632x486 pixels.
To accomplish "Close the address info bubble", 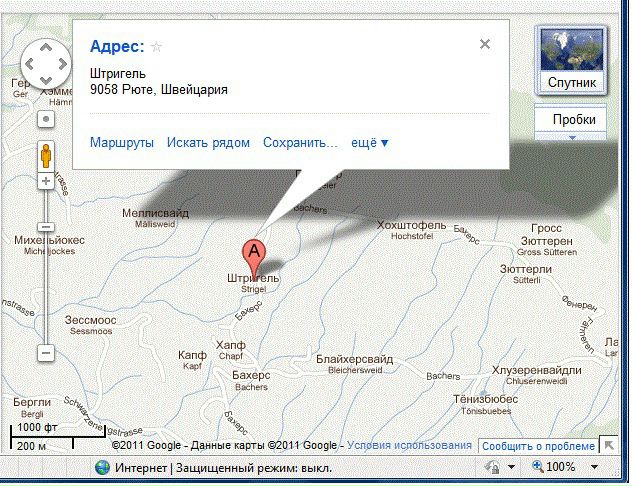I will [x=485, y=44].
